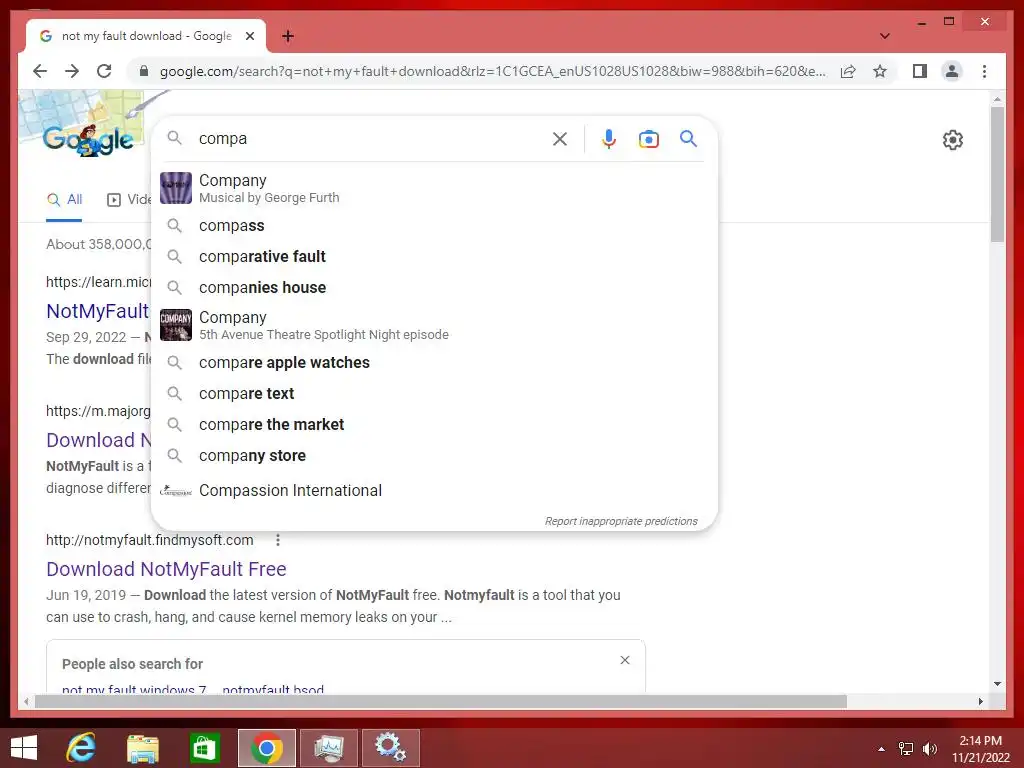Select Company musical by George Furth suggestion
This screenshot has height=768, width=1024.
click(x=434, y=188)
